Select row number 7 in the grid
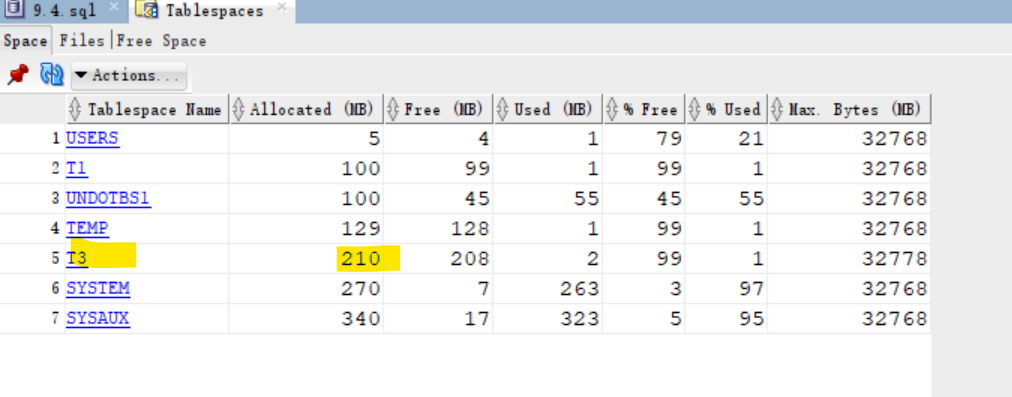 tap(55, 319)
